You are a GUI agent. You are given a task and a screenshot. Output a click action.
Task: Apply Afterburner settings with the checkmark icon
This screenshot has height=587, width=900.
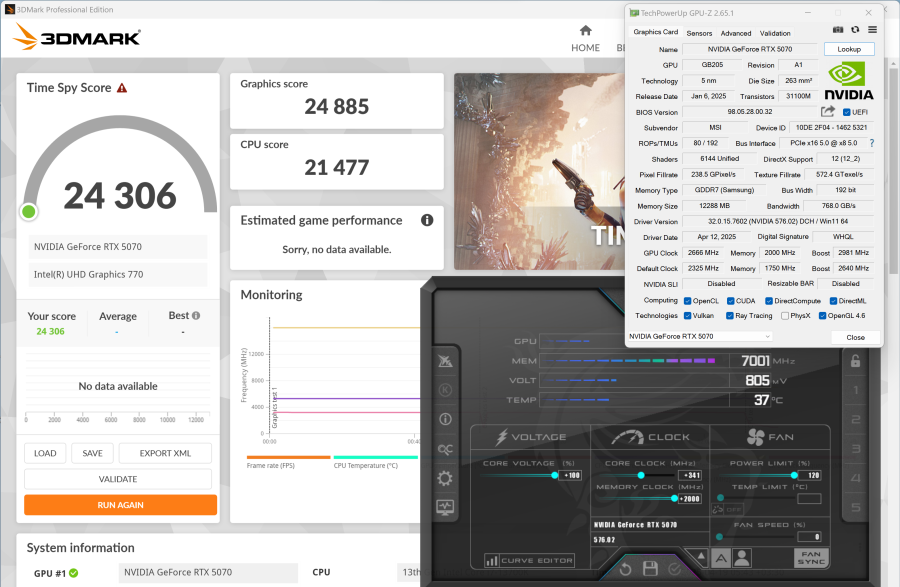[x=675, y=569]
